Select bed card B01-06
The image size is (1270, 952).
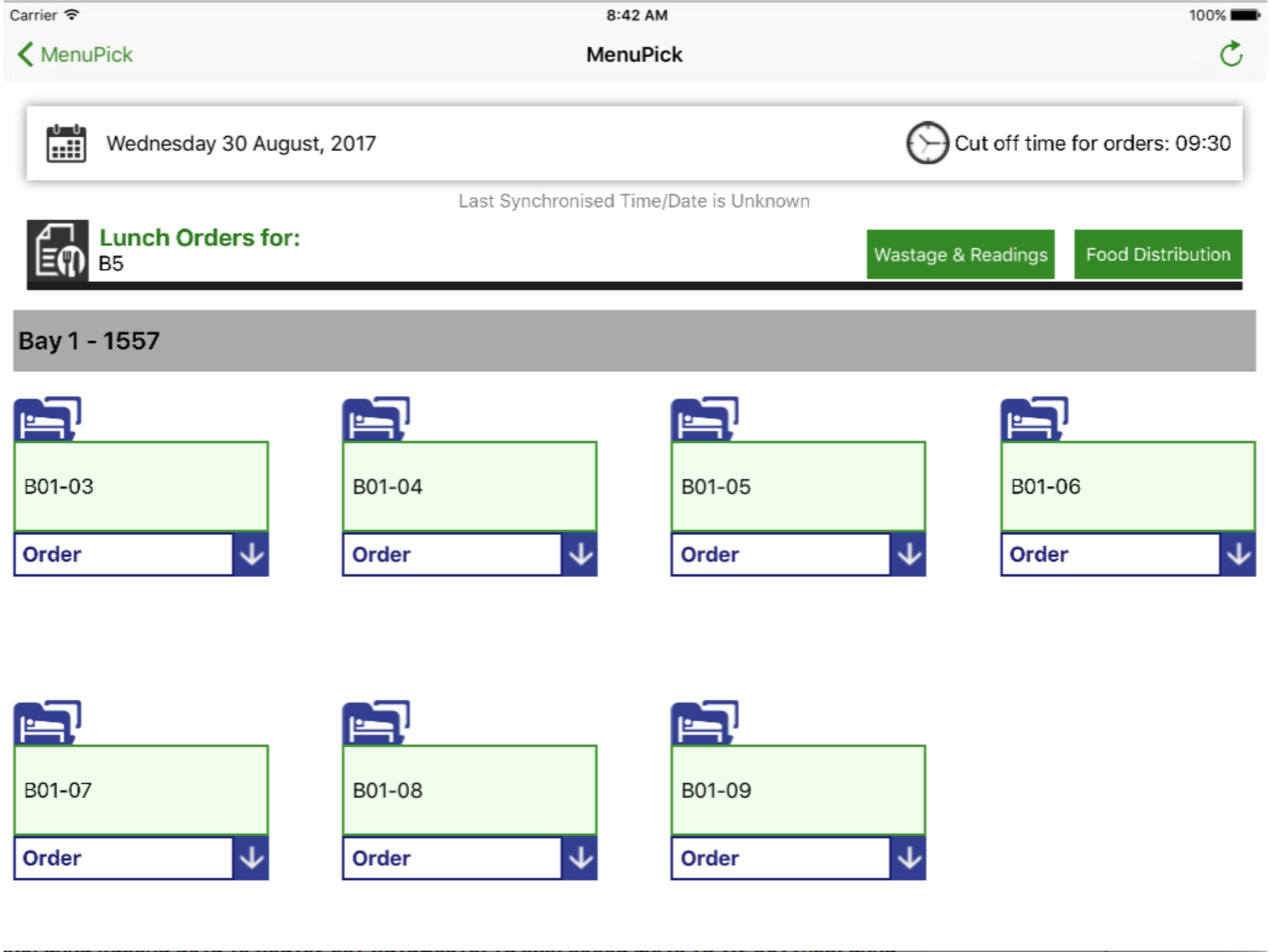(x=1128, y=486)
